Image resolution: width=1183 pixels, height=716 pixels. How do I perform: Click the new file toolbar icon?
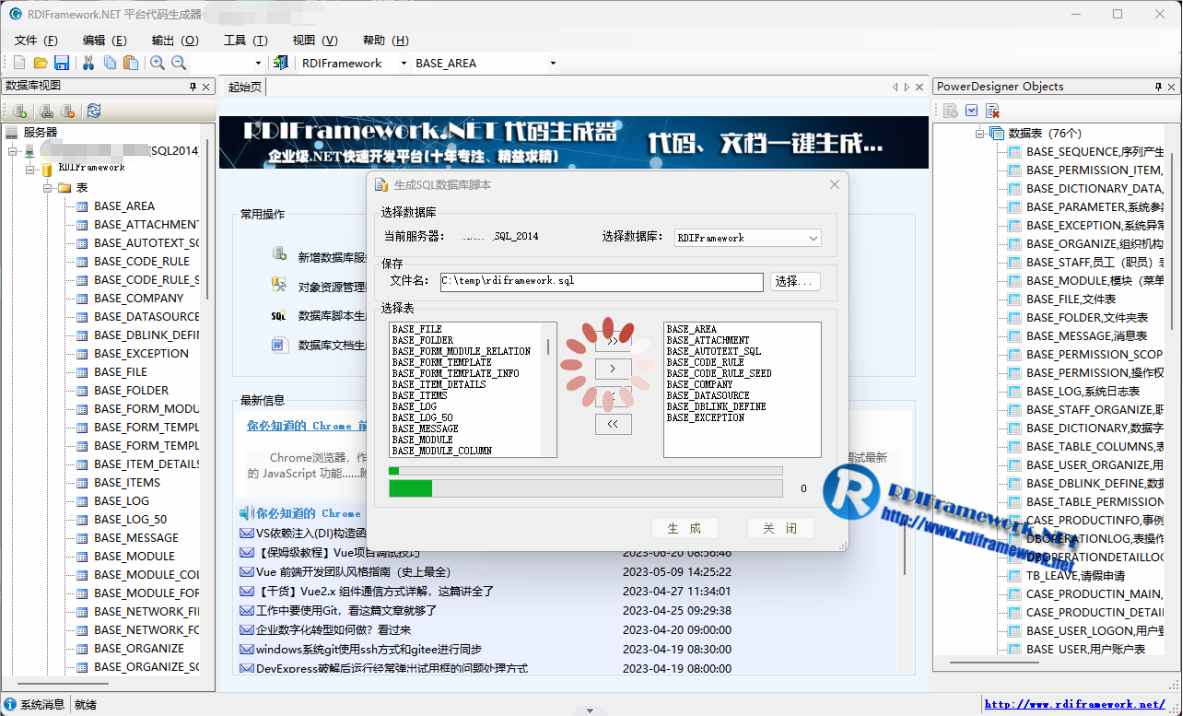(19, 63)
